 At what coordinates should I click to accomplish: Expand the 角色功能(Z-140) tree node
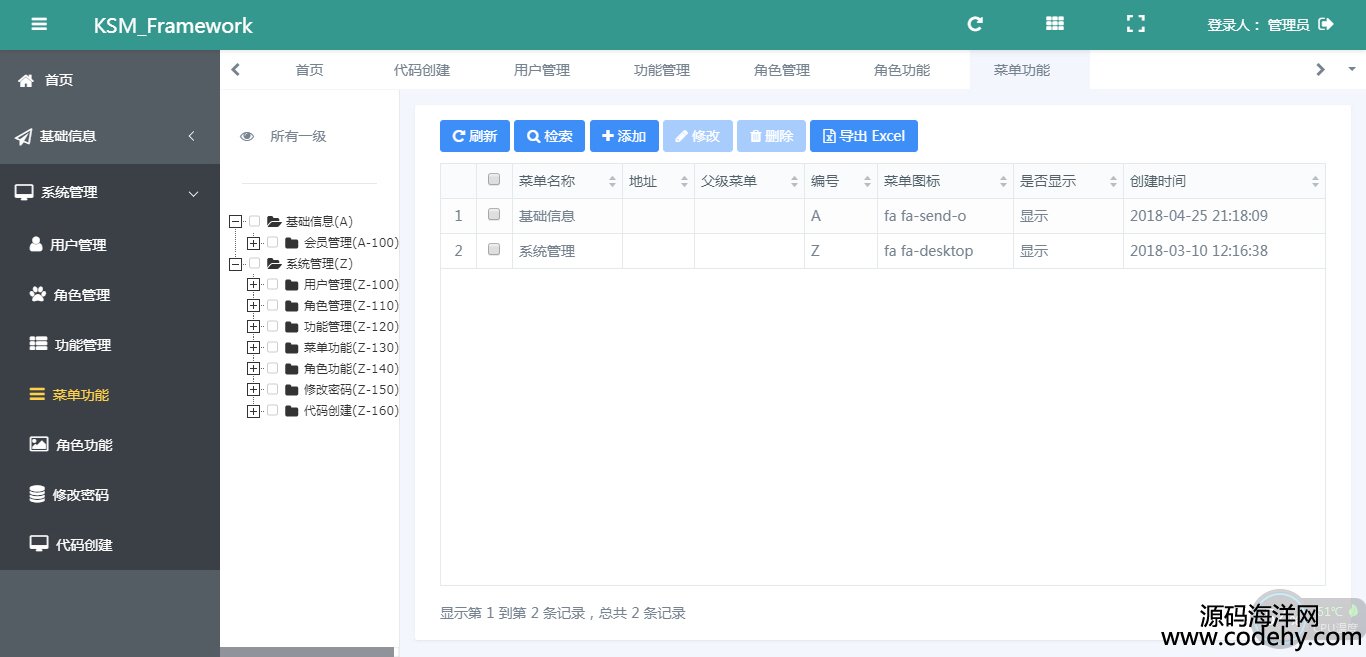[x=253, y=369]
